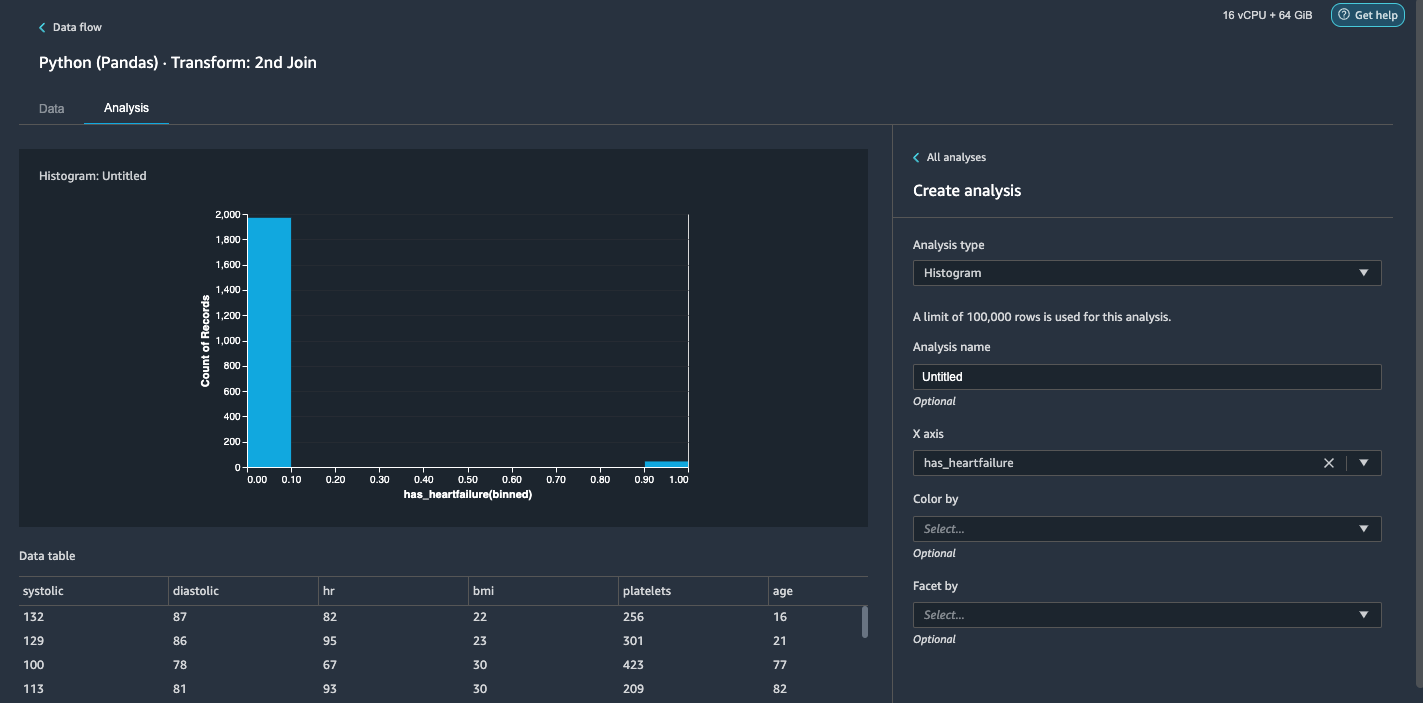Click the Get help button
The width and height of the screenshot is (1423, 703).
pos(1367,15)
